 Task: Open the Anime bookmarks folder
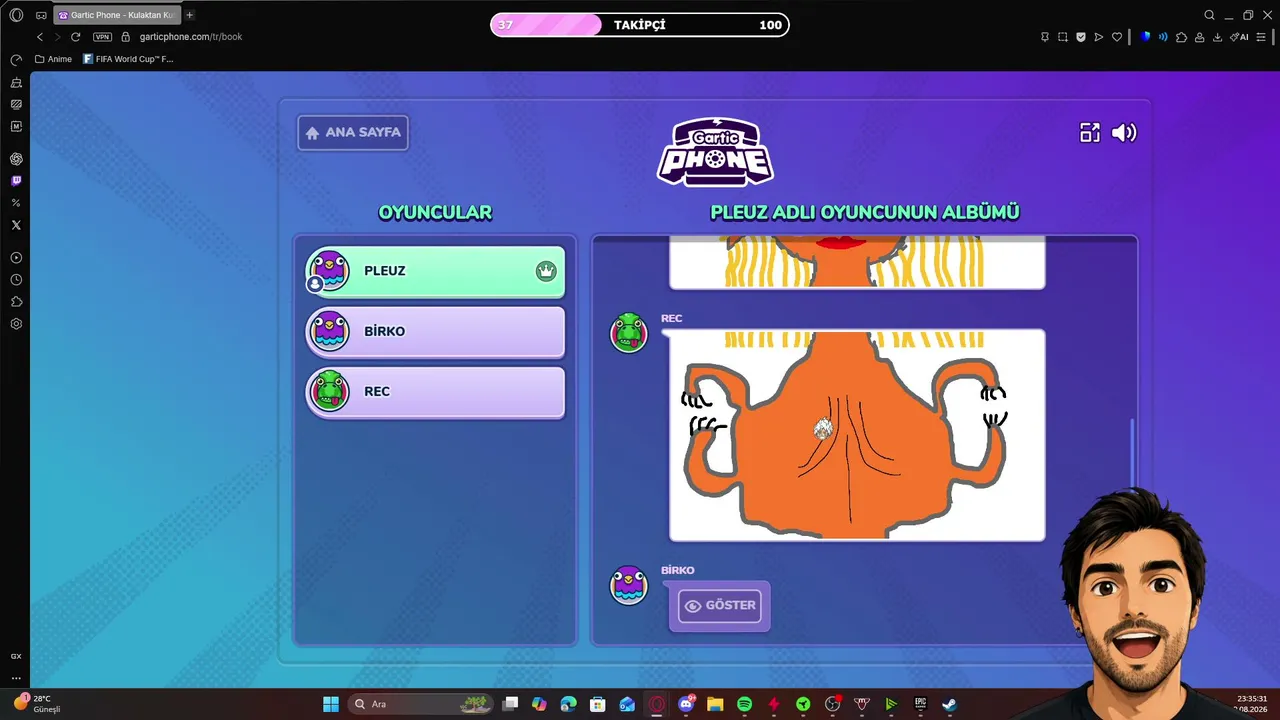click(54, 59)
